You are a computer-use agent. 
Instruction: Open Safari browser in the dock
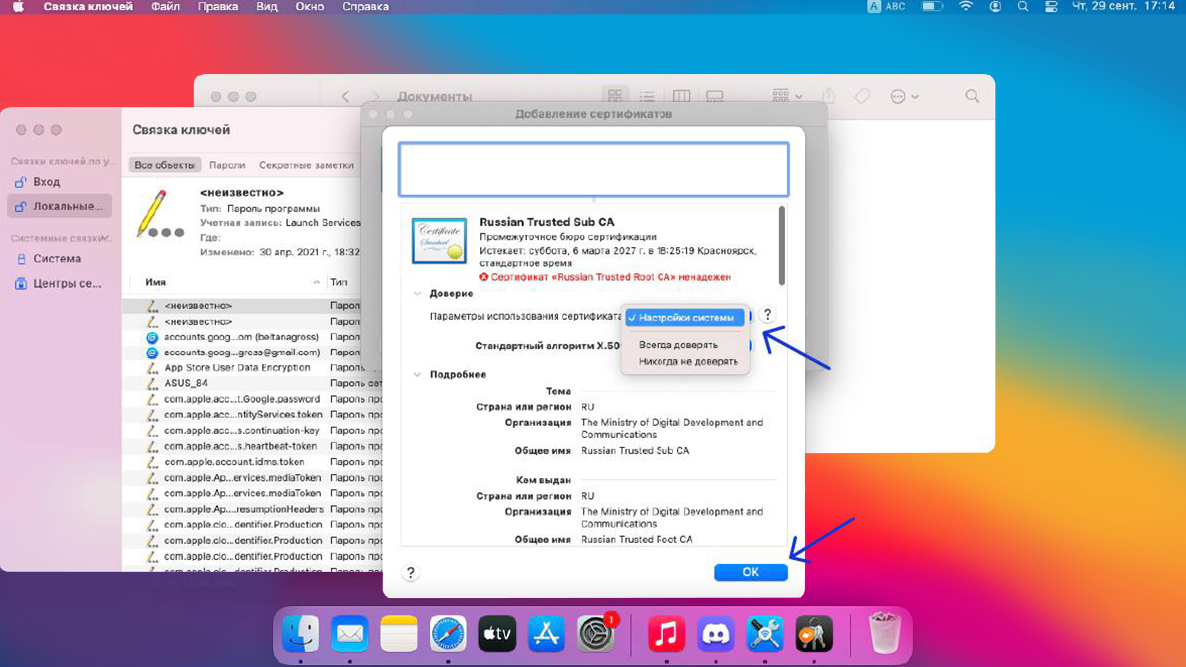click(x=448, y=634)
